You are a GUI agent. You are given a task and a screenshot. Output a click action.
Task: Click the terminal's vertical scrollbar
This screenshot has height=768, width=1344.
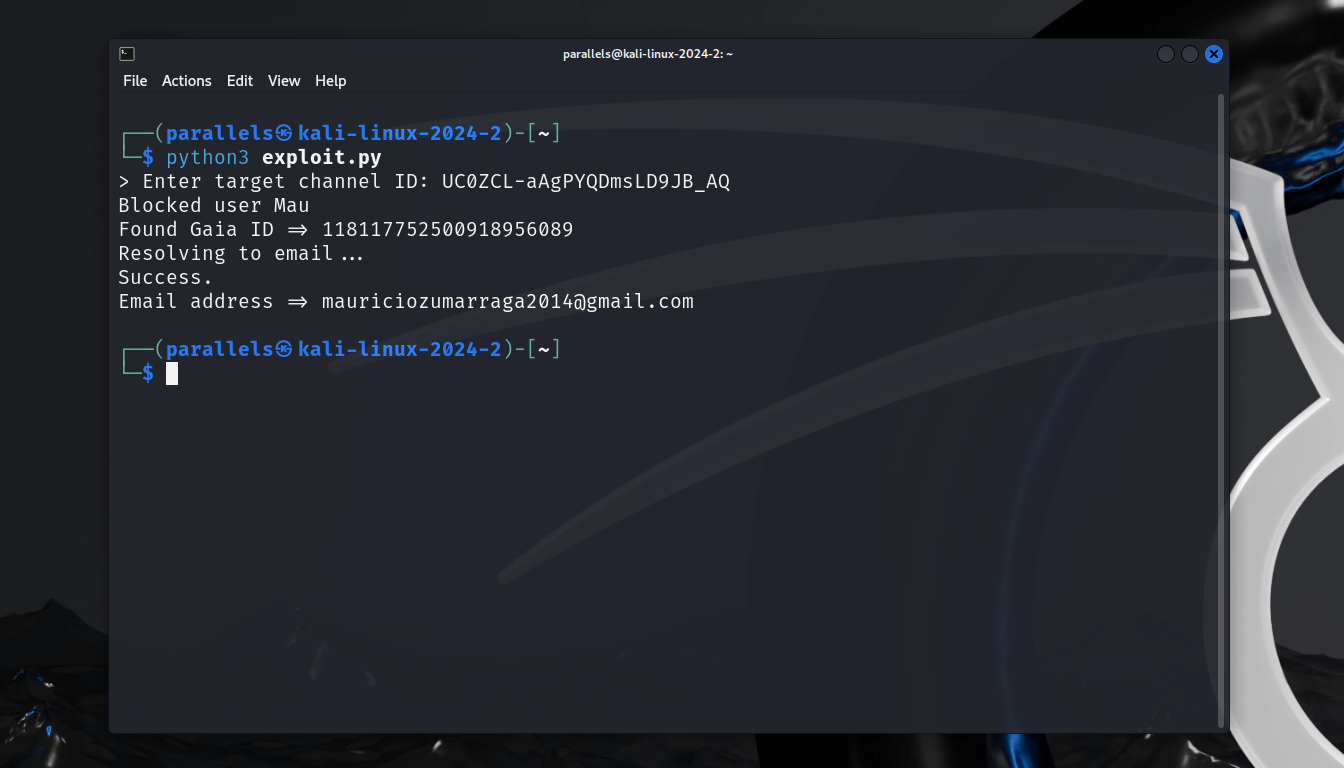pyautogui.click(x=1221, y=411)
